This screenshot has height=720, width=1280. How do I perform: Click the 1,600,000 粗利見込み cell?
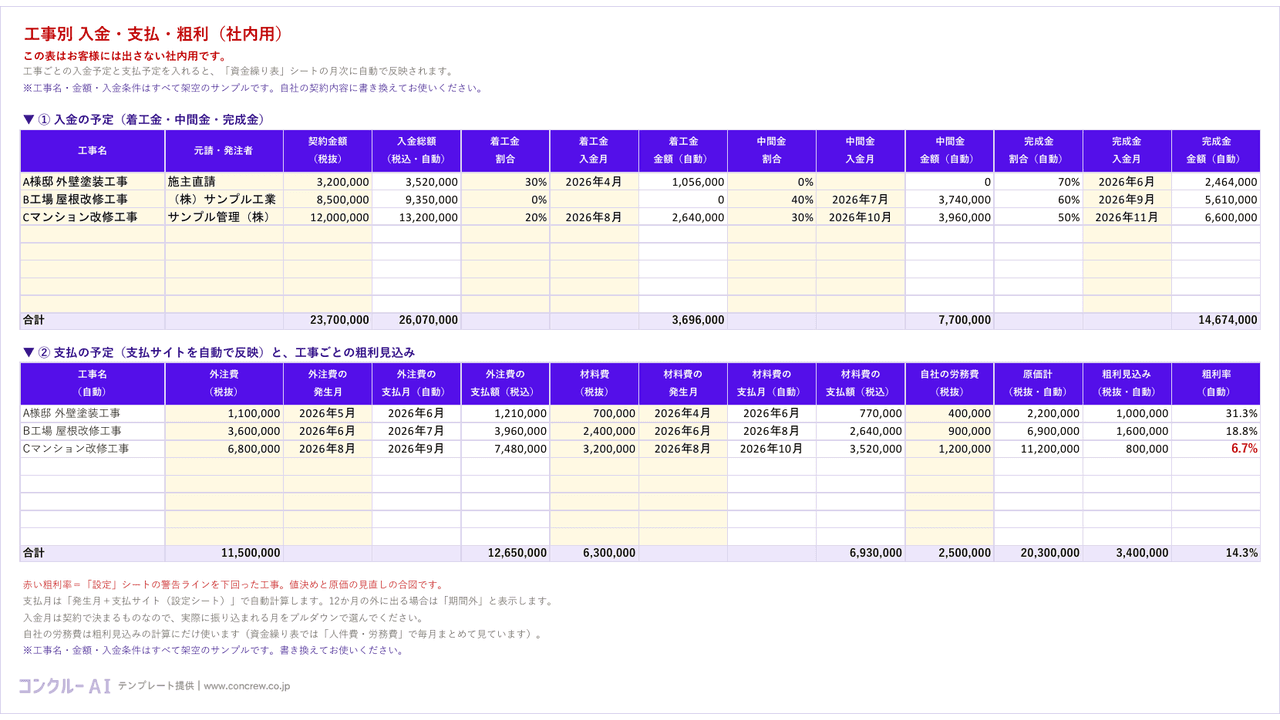(x=1127, y=431)
